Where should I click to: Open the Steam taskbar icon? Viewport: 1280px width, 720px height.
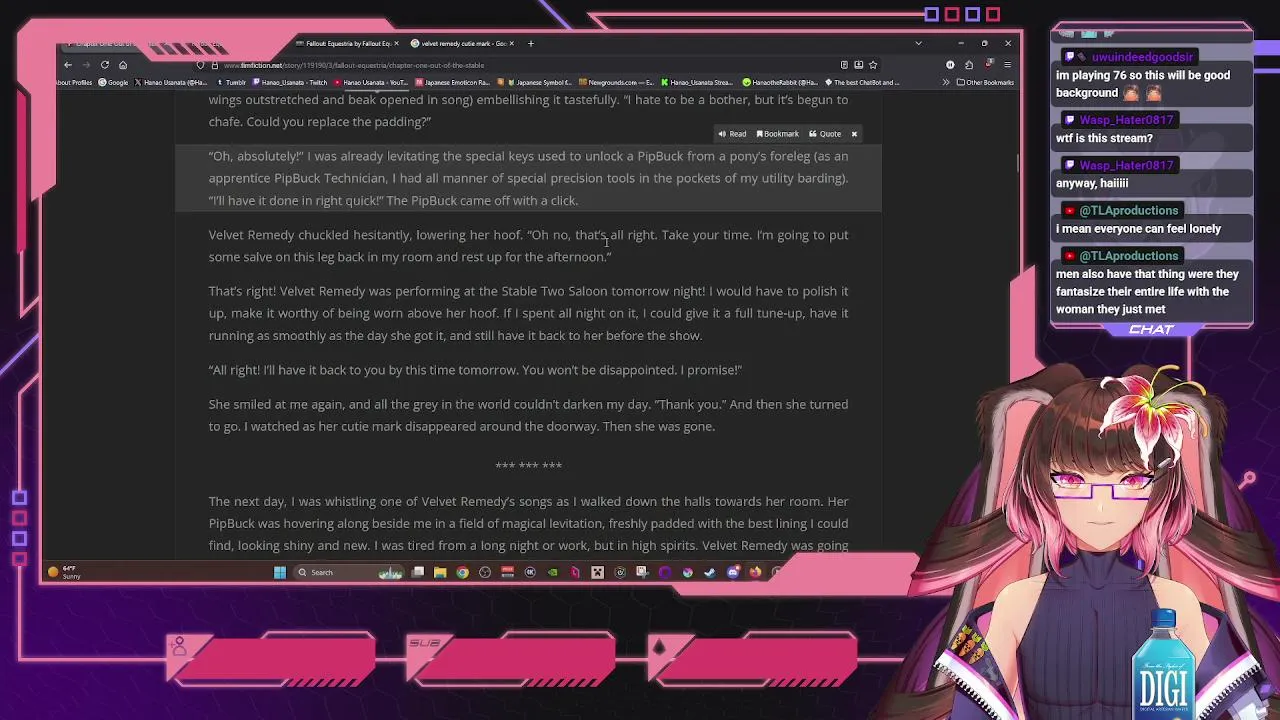tap(710, 572)
